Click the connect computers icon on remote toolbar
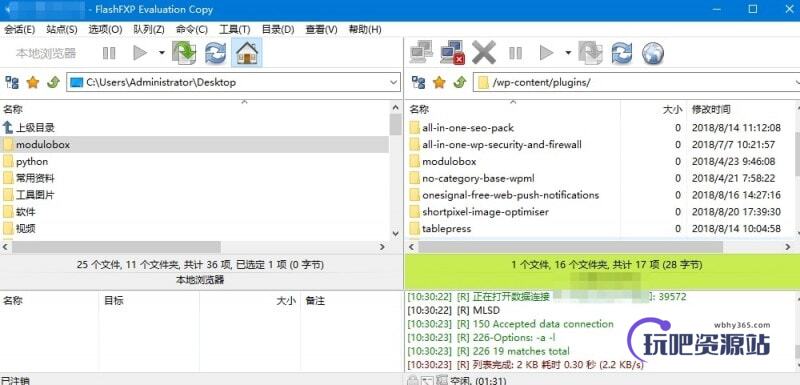This screenshot has width=800, height=385. coord(421,52)
